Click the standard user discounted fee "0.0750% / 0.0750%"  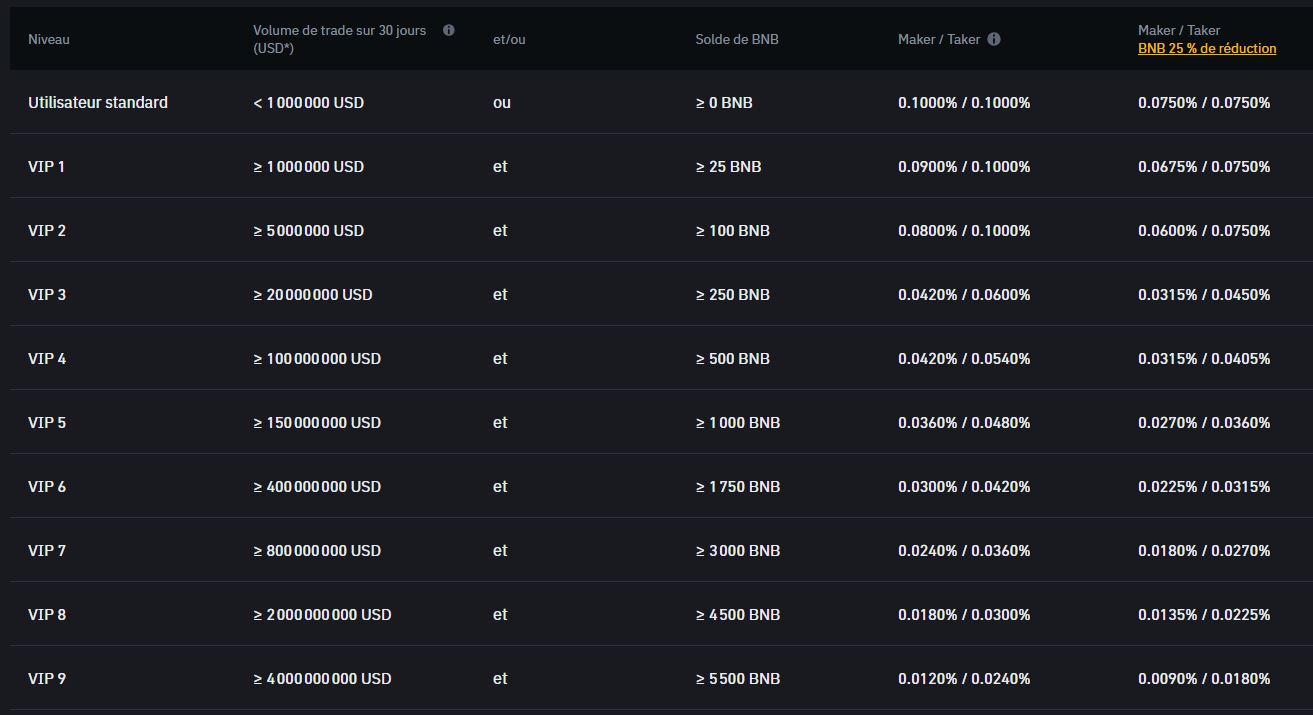click(x=1202, y=102)
